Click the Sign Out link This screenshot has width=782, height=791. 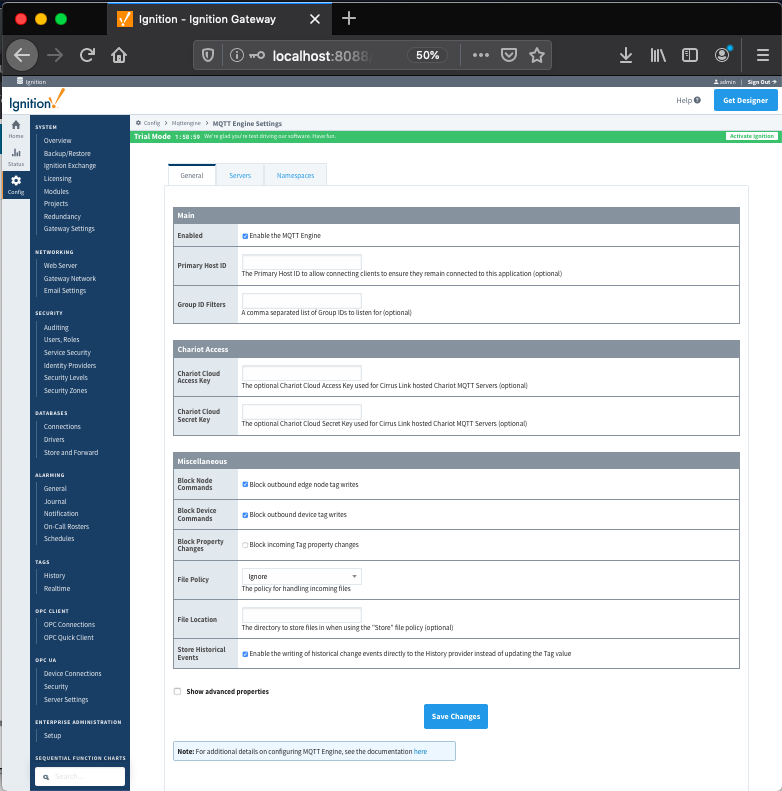762,82
